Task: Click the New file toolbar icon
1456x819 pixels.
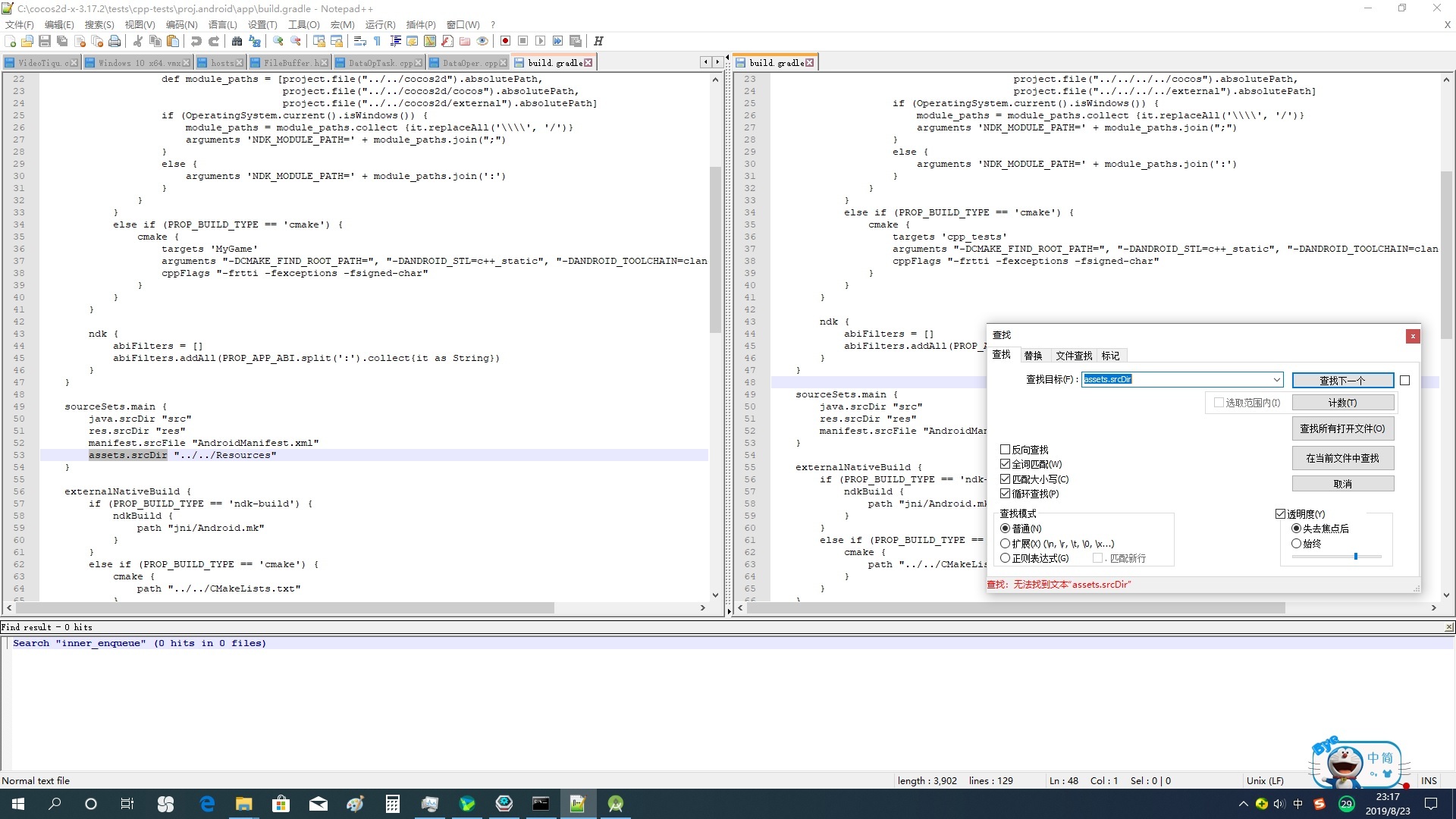Action: coord(11,41)
